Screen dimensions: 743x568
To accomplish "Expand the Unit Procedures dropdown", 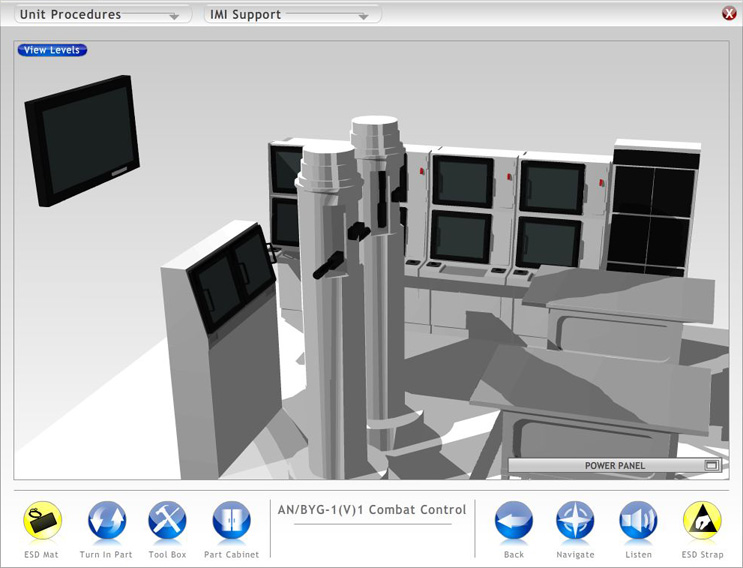I will (x=100, y=15).
